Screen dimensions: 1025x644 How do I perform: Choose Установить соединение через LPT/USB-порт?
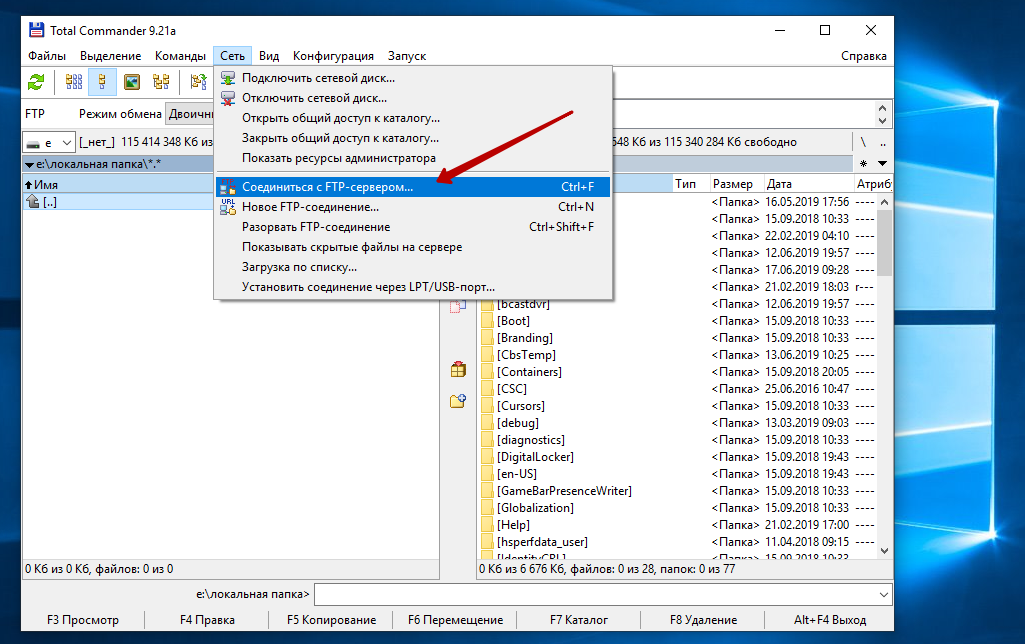tap(413, 287)
